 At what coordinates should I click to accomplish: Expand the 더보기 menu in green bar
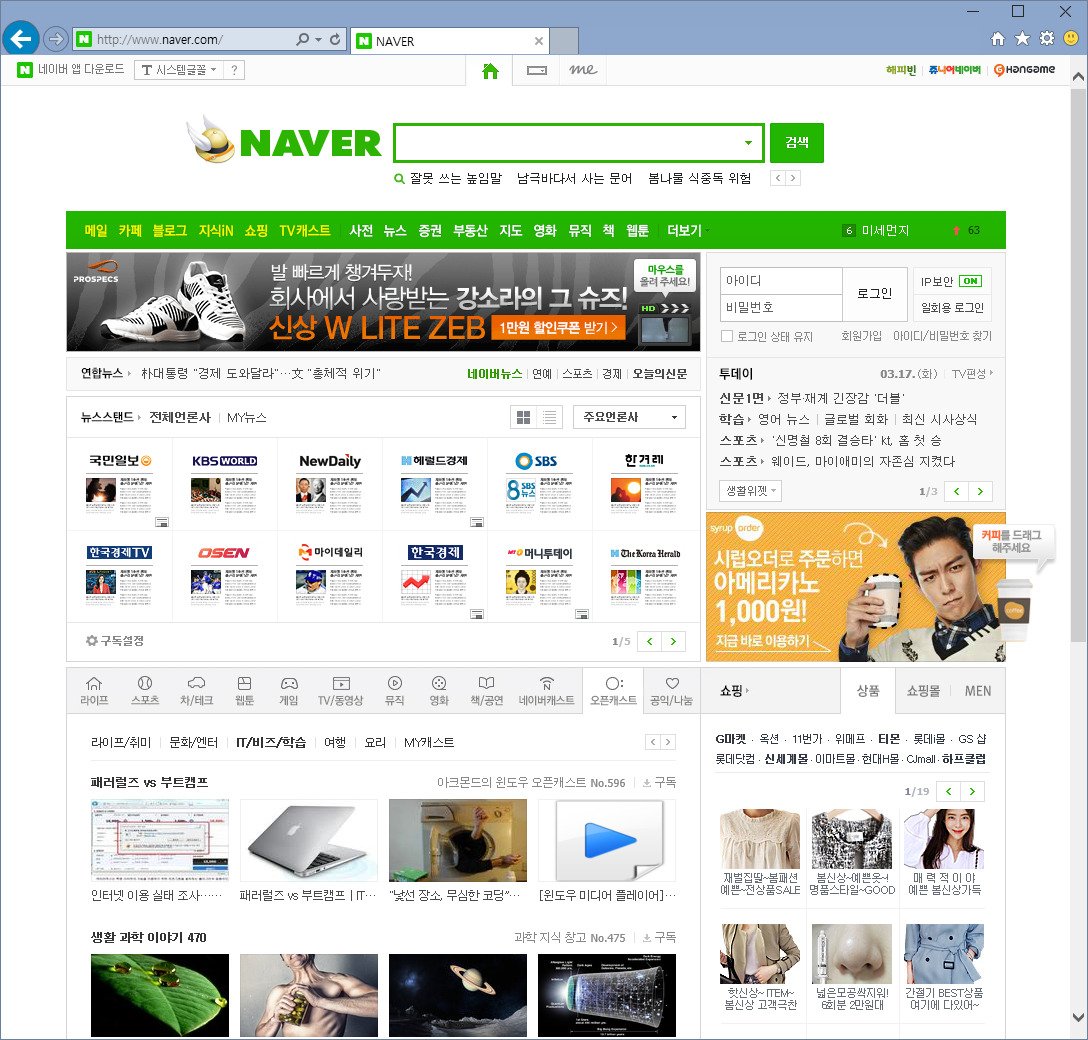(x=688, y=230)
